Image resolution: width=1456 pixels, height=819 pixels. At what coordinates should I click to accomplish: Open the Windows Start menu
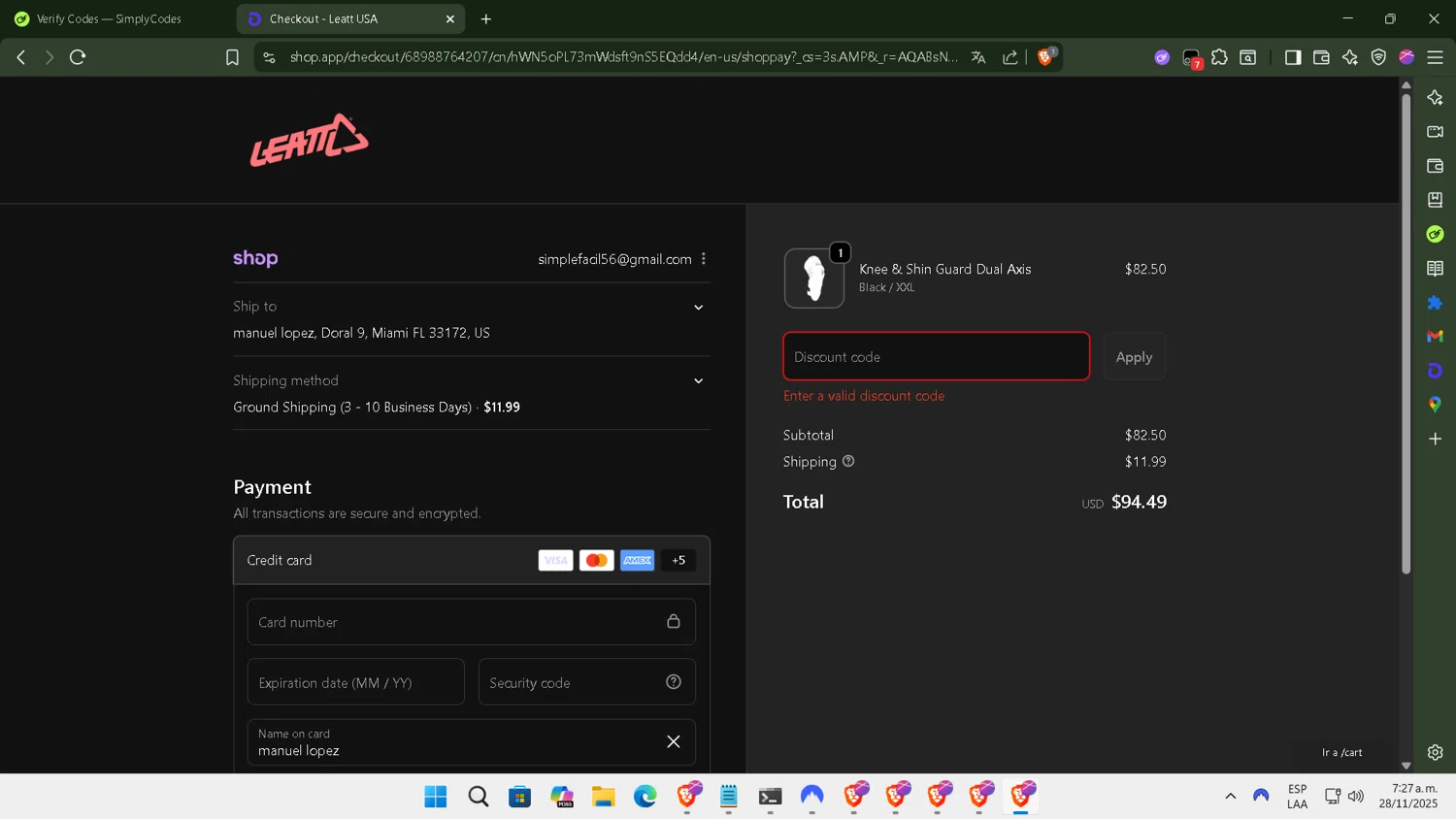(x=436, y=797)
